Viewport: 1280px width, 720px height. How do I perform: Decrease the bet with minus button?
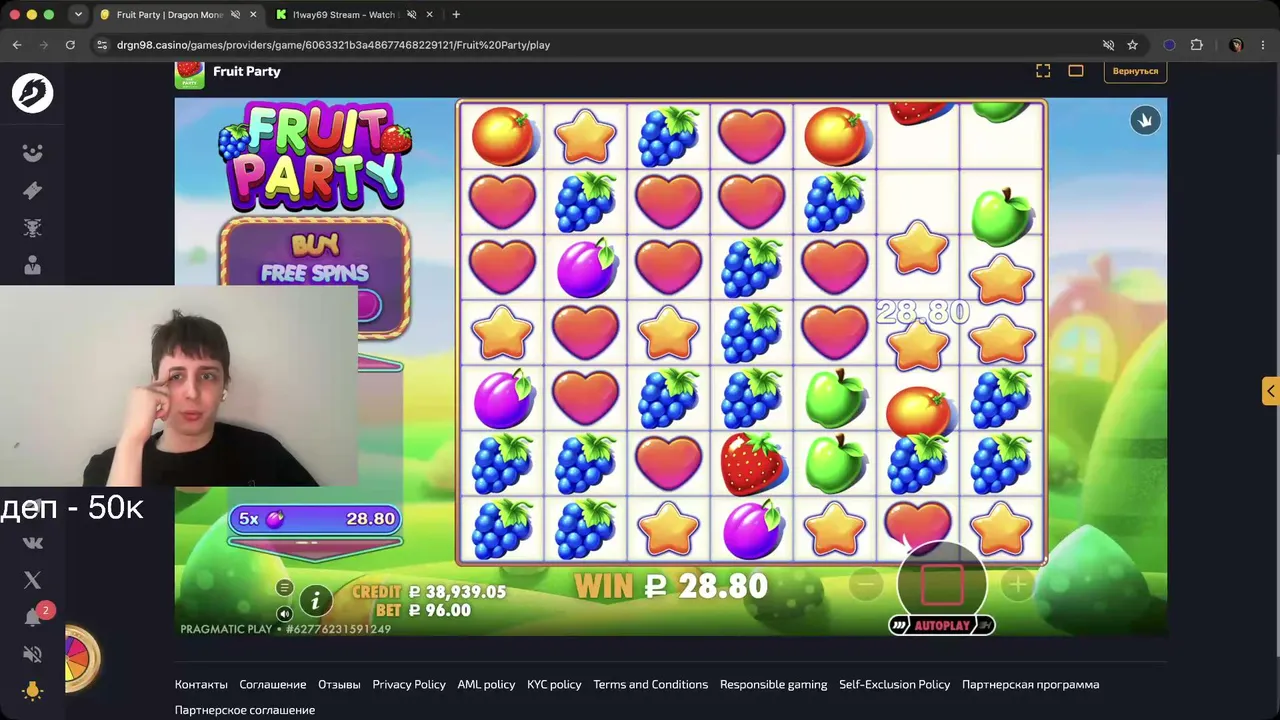pyautogui.click(x=867, y=585)
